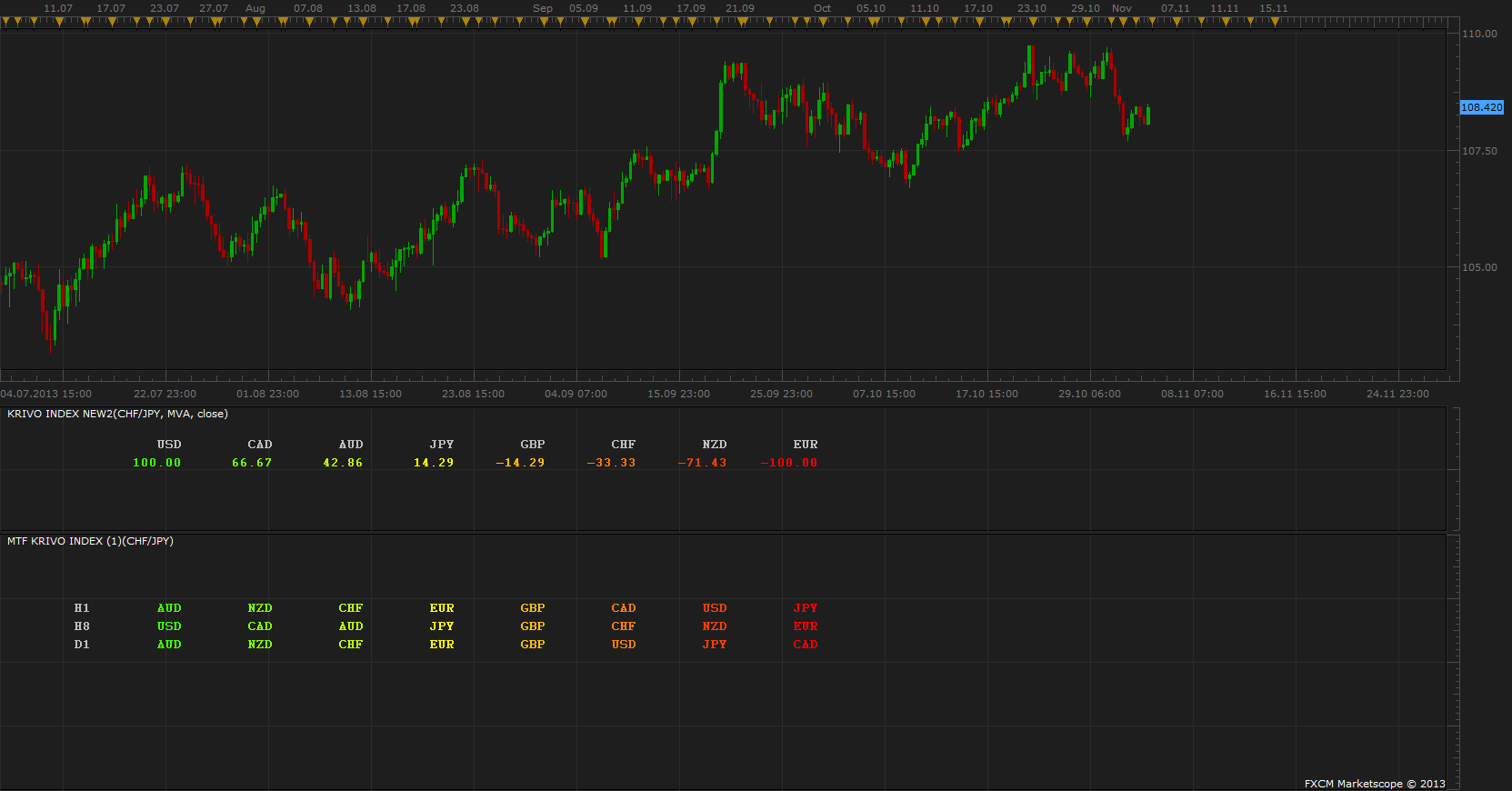Image resolution: width=1512 pixels, height=791 pixels.
Task: Select the H8 timeframe row label
Action: (82, 626)
